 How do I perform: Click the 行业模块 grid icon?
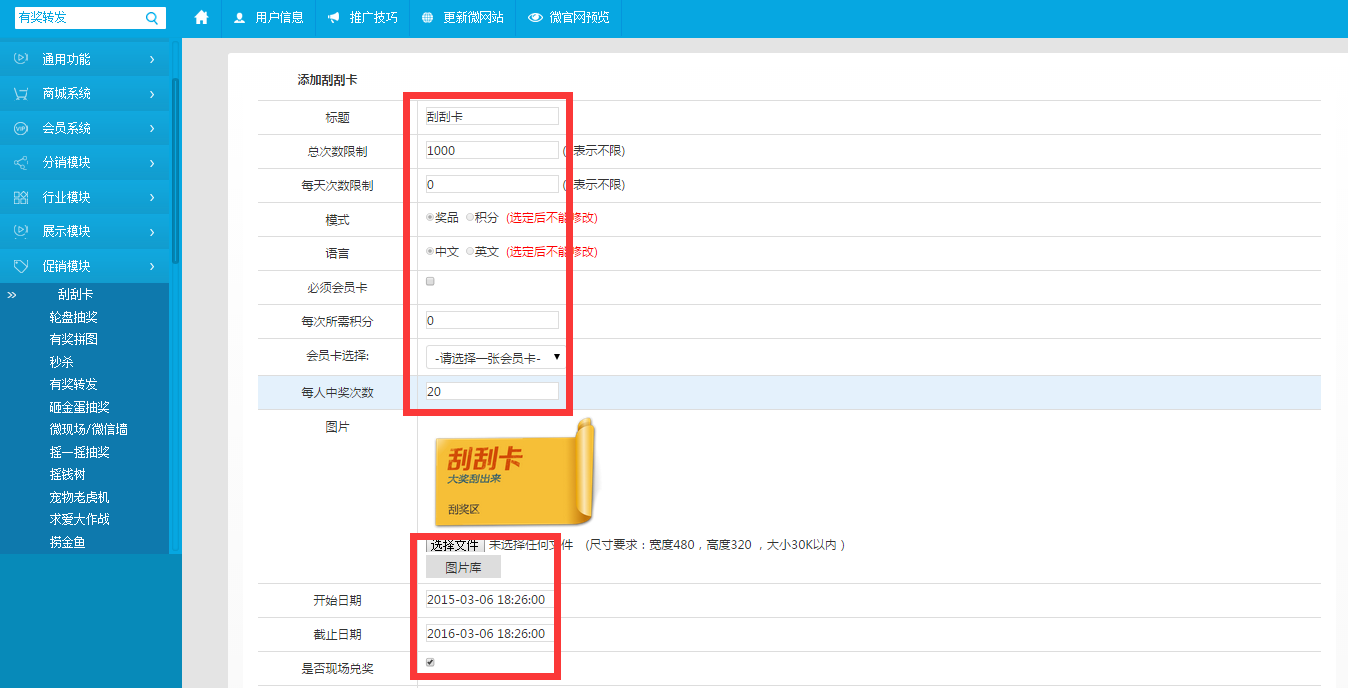click(21, 197)
